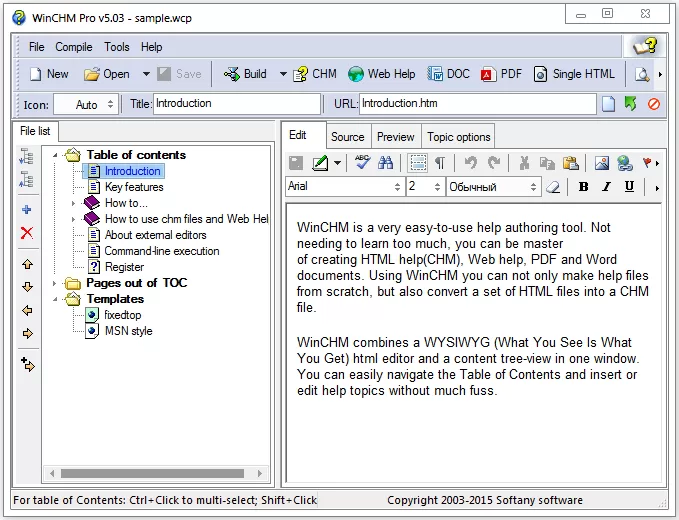679x520 pixels.
Task: Move item down with down arrow icon
Action: [x=27, y=287]
